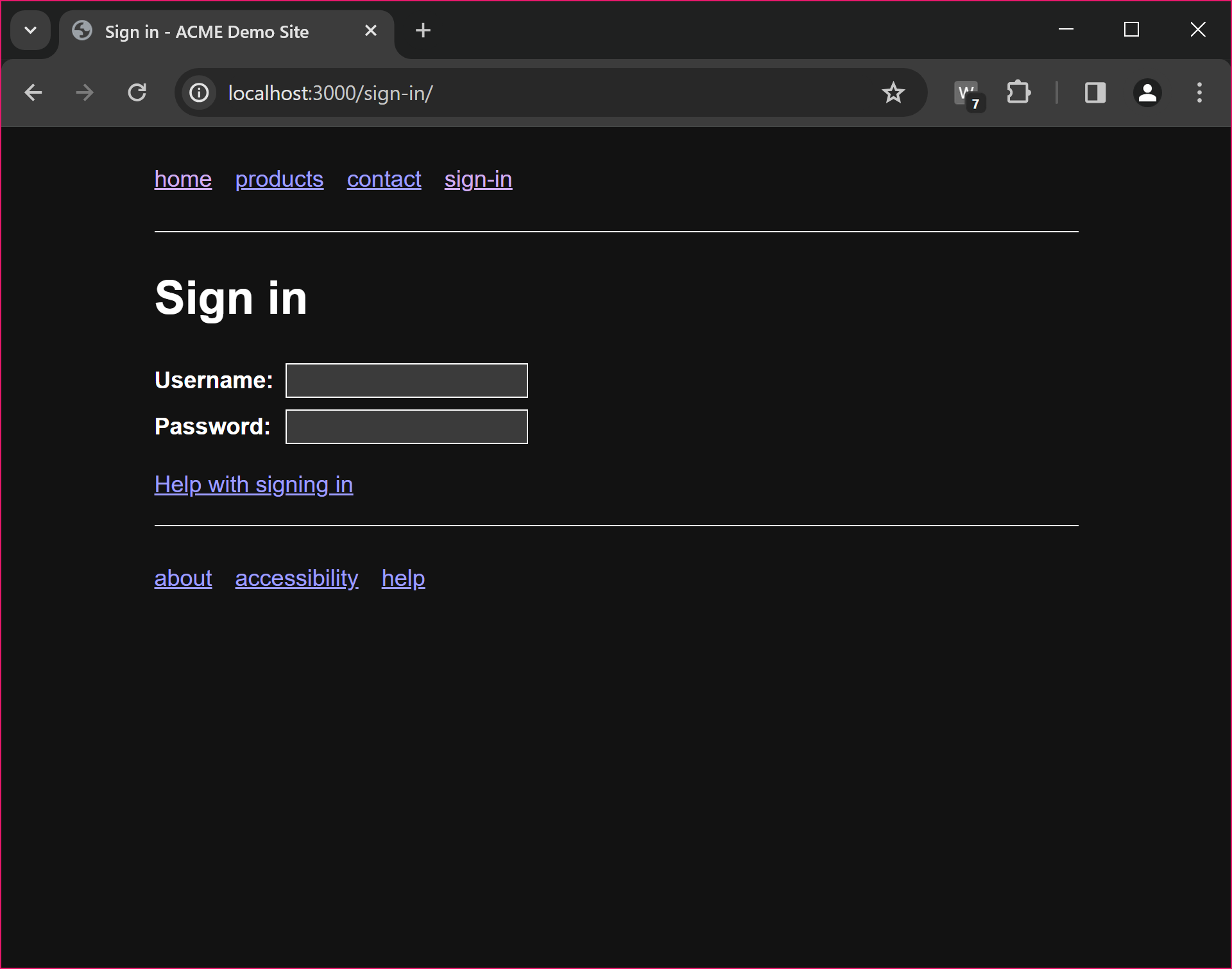Click inside the Password field
1232x969 pixels.
406,426
